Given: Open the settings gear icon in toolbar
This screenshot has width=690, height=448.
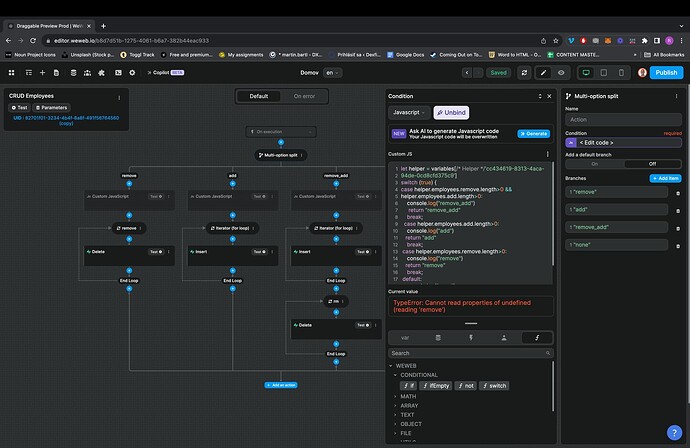Looking at the screenshot, I should click(x=132, y=73).
